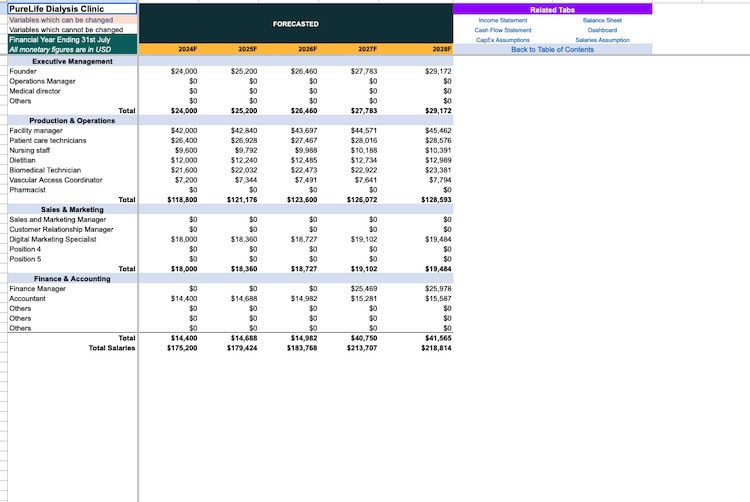This screenshot has width=750, height=502.
Task: Open the Income Statement link
Action: point(502,20)
